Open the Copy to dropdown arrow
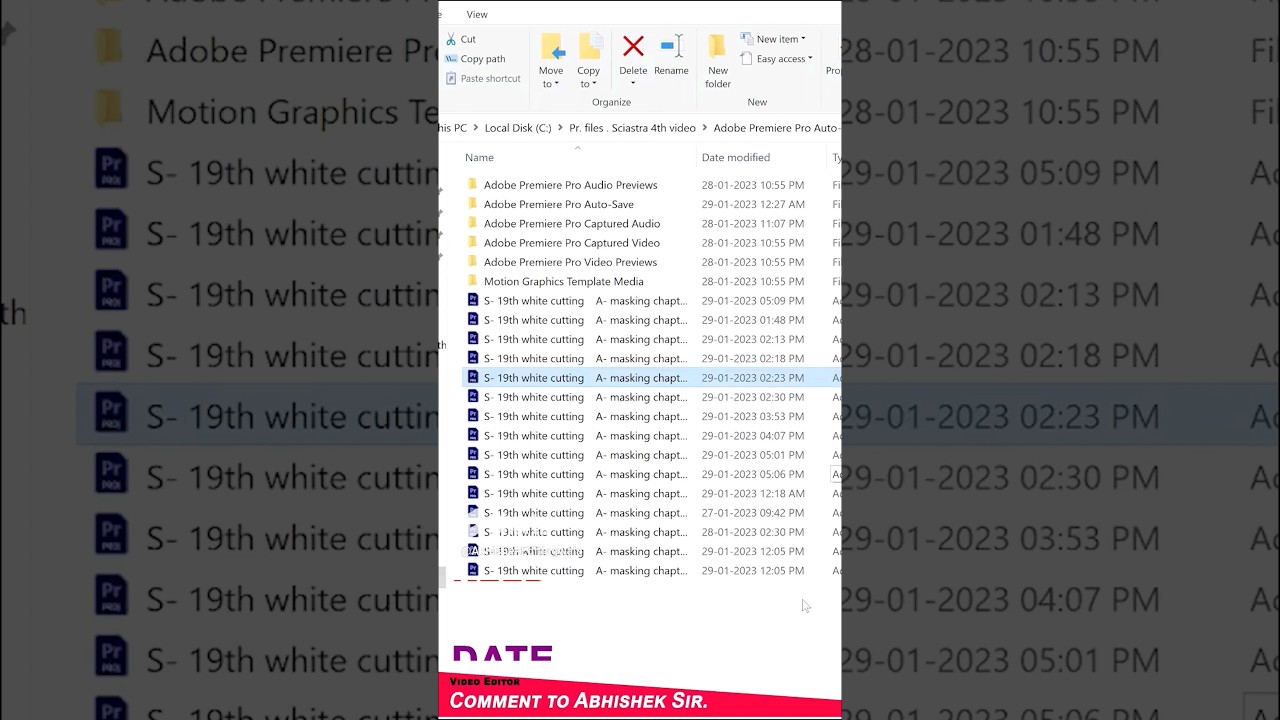The image size is (1280, 720). (x=595, y=85)
